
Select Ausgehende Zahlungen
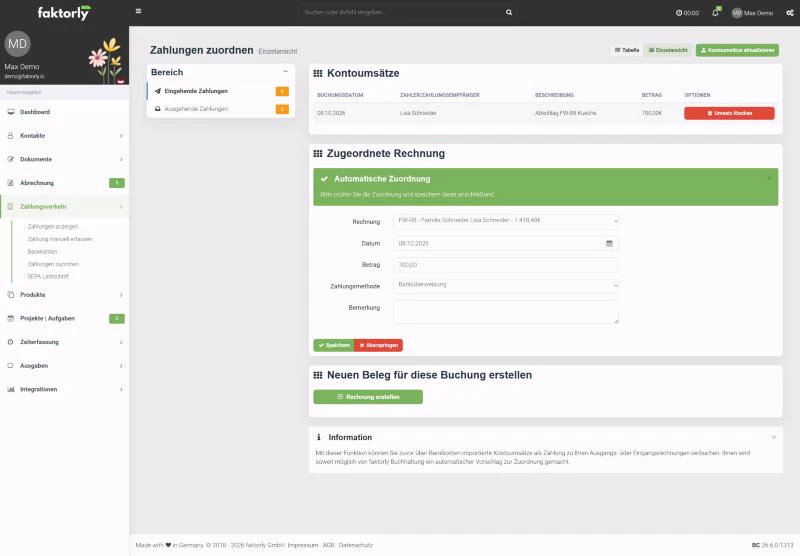tap(220, 109)
